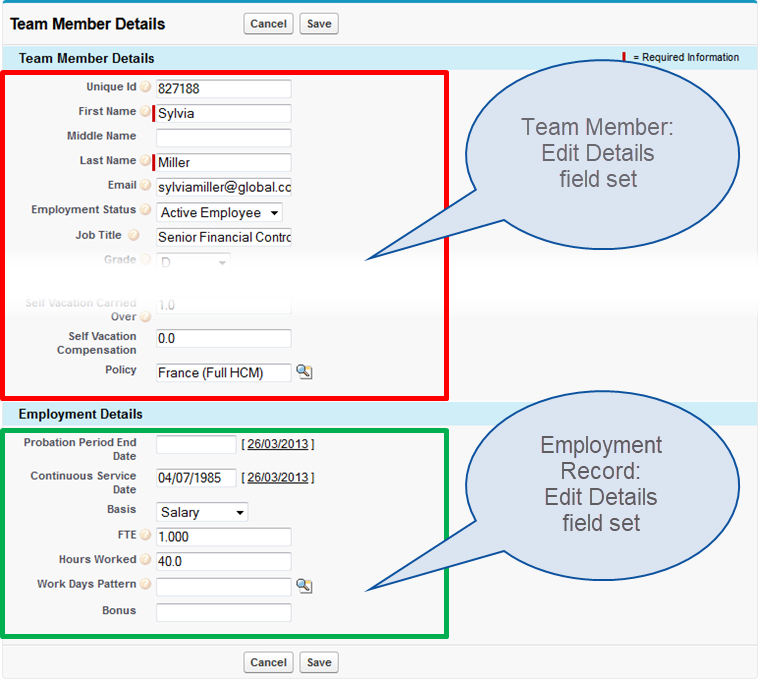Click help icon beside First Name label
This screenshot has width=758, height=679.
[145, 112]
